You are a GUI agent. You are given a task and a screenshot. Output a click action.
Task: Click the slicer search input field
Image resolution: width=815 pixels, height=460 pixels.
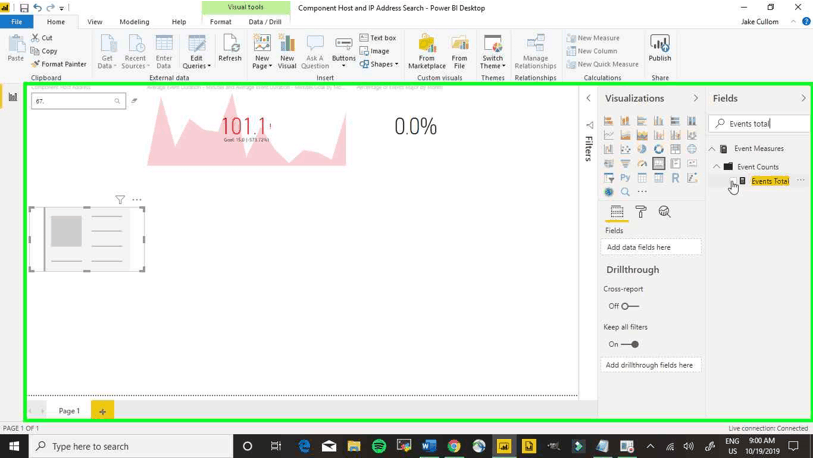tap(78, 101)
